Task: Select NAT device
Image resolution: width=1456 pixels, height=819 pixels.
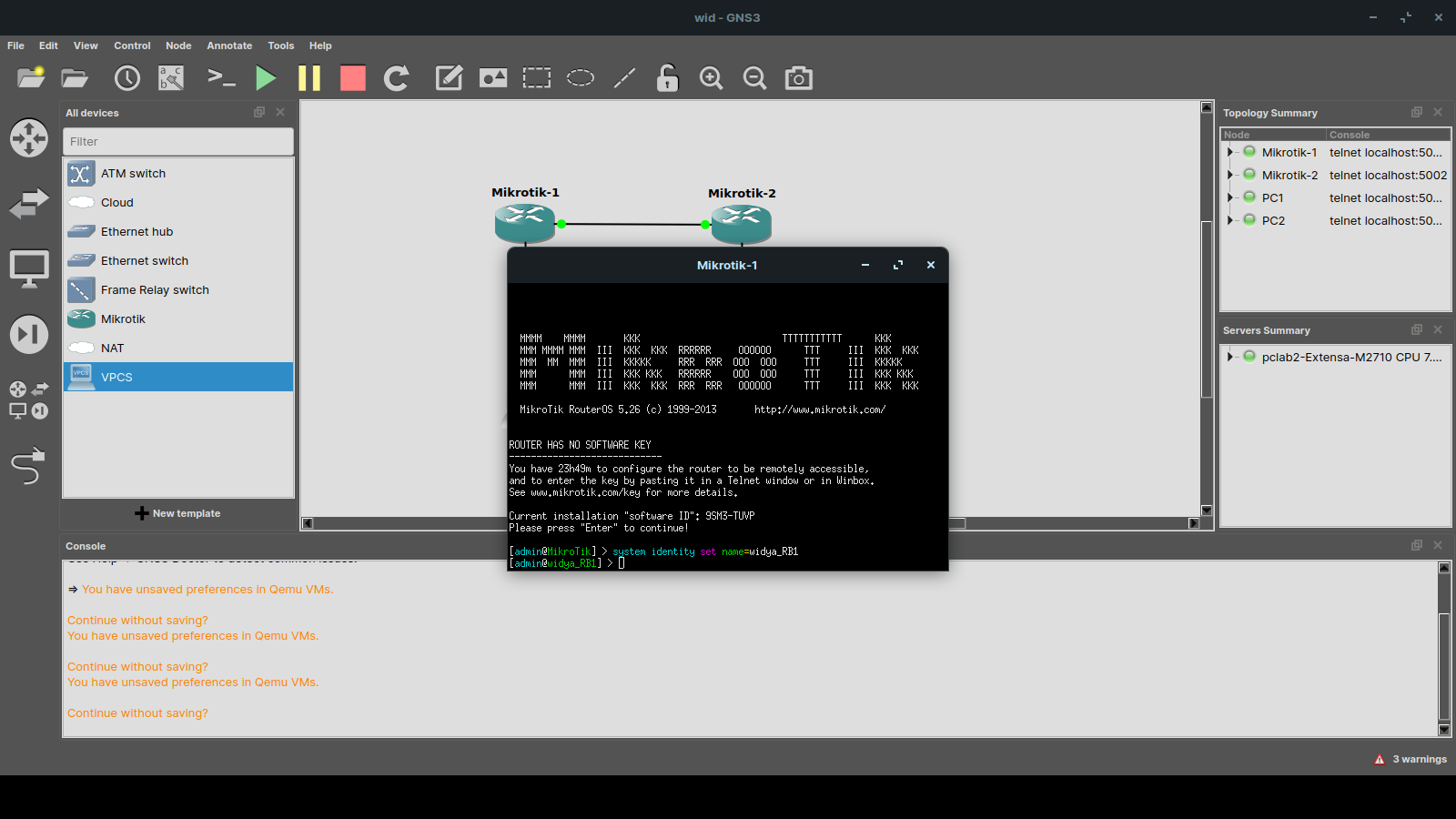Action: pyautogui.click(x=178, y=348)
